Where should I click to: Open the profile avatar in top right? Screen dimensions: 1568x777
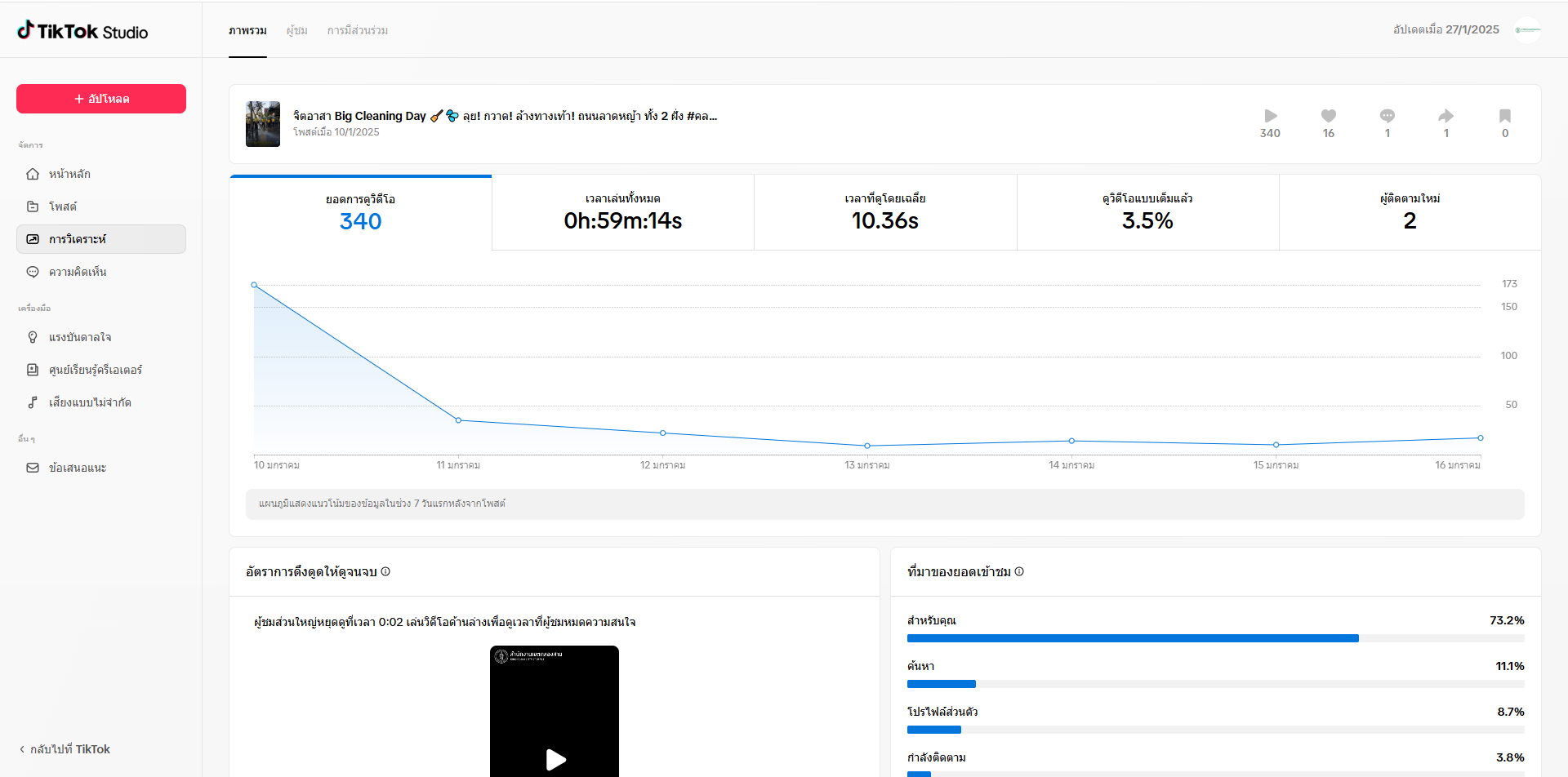[x=1527, y=30]
